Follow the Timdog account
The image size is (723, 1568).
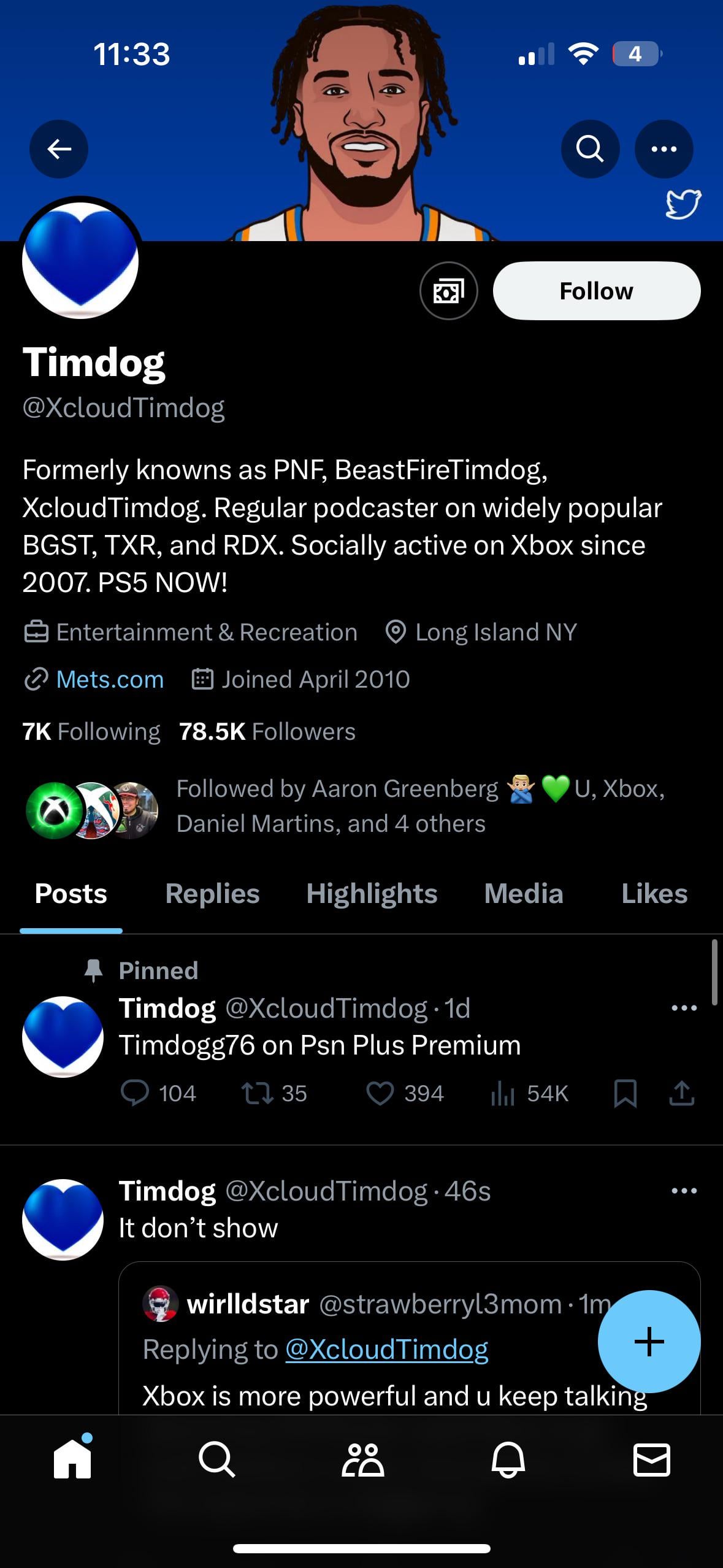click(x=596, y=291)
